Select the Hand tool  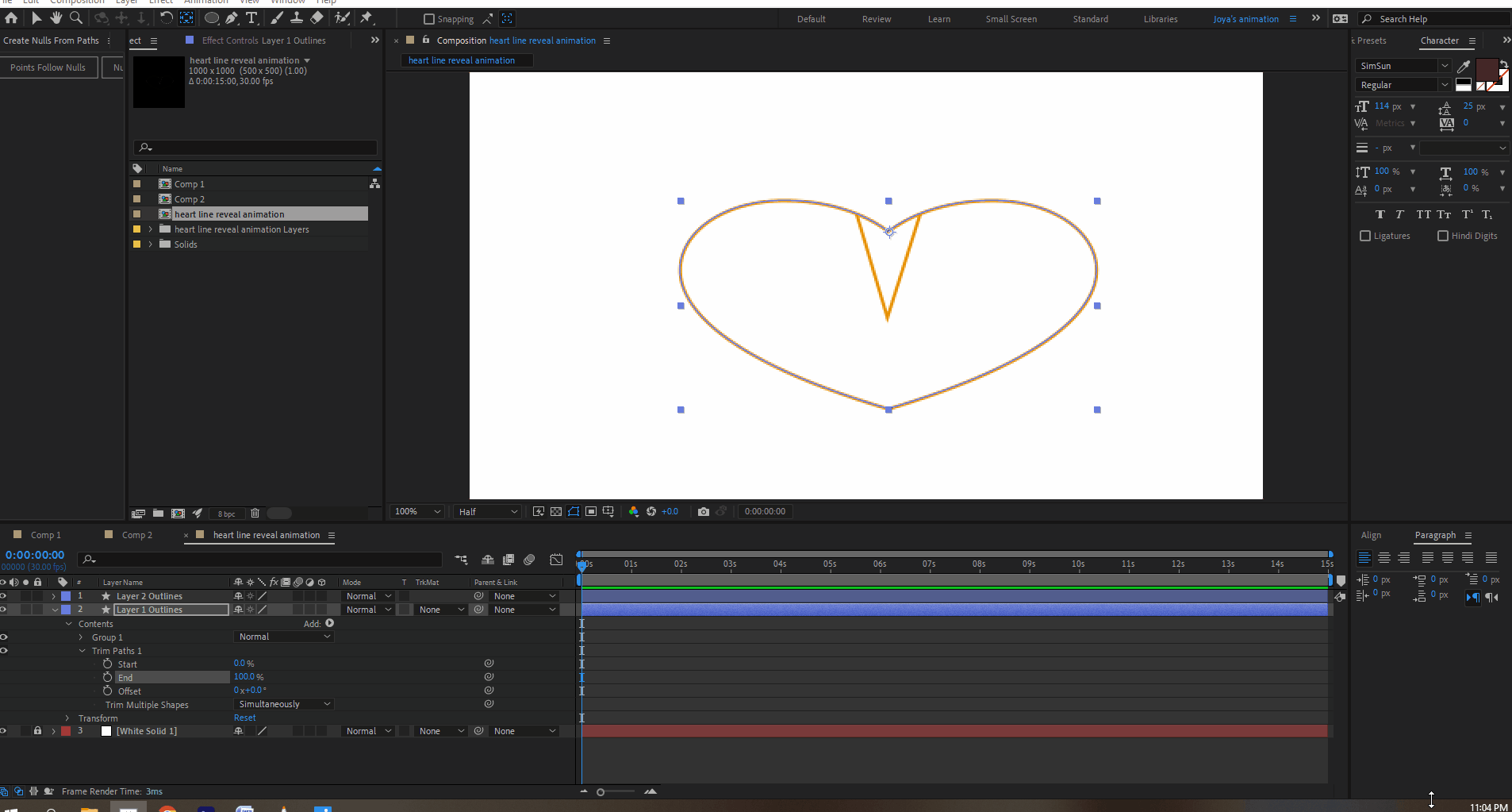pyautogui.click(x=56, y=18)
